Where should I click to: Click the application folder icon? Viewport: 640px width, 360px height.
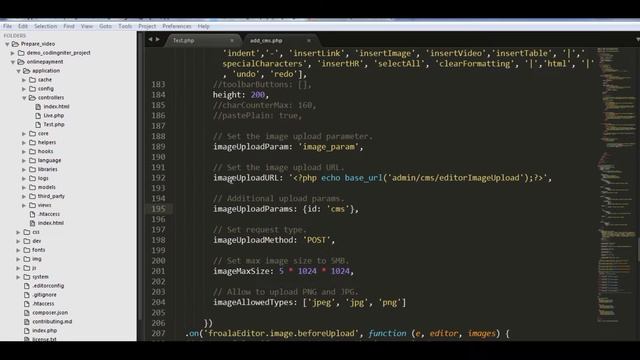point(27,71)
